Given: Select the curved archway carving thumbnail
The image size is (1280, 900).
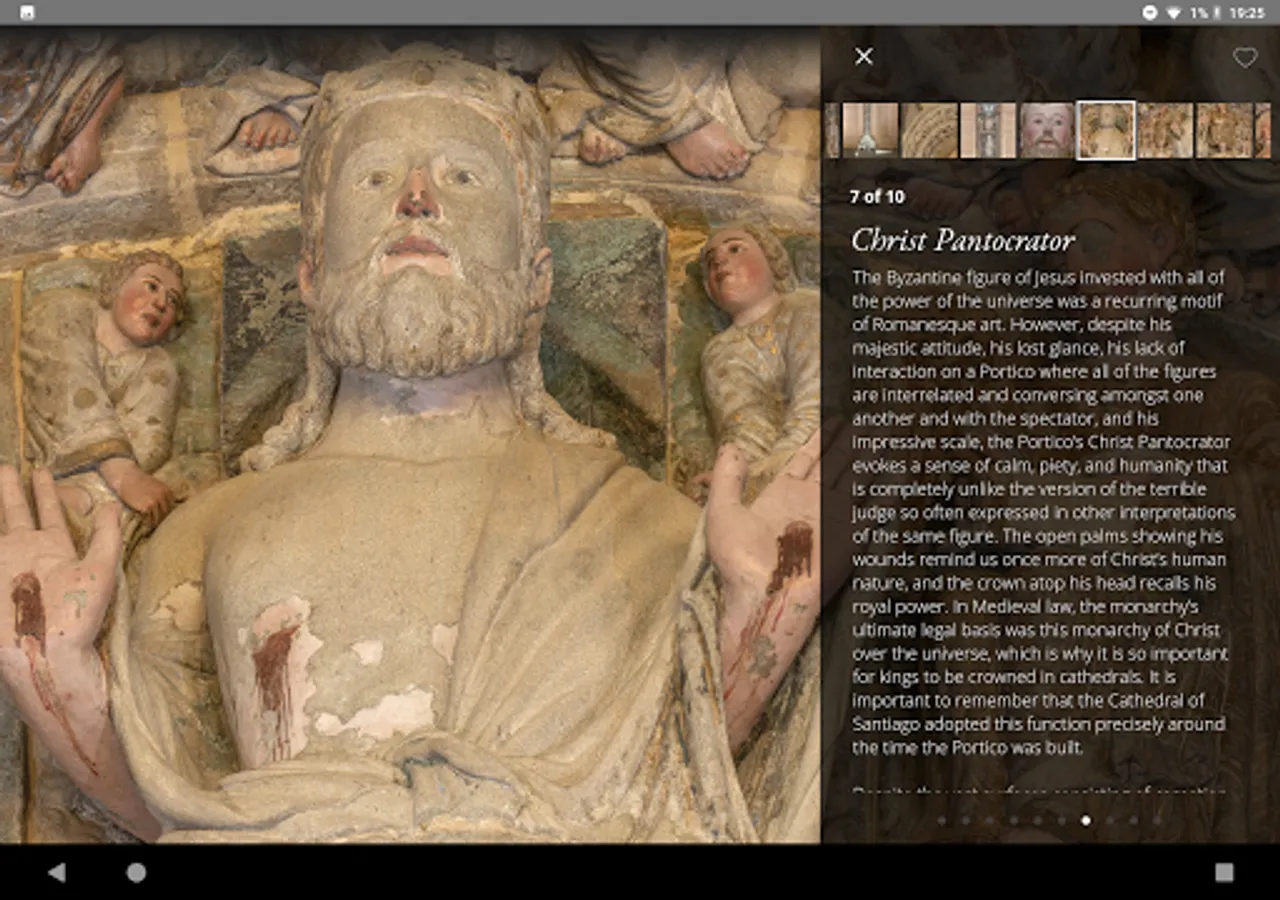Looking at the screenshot, I should coord(929,130).
